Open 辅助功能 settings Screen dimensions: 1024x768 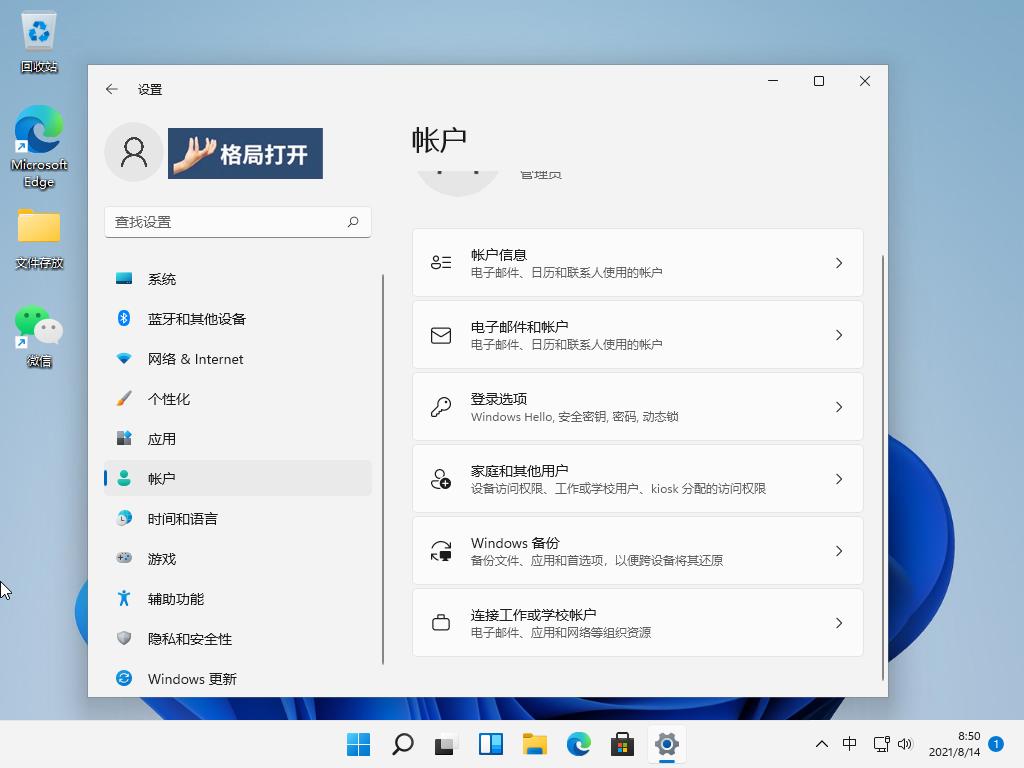click(x=178, y=599)
